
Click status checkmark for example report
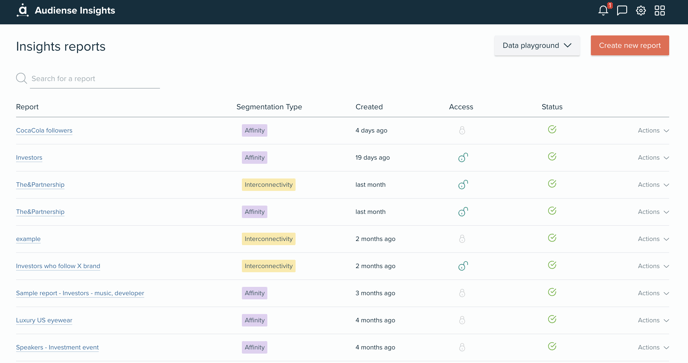[552, 238]
